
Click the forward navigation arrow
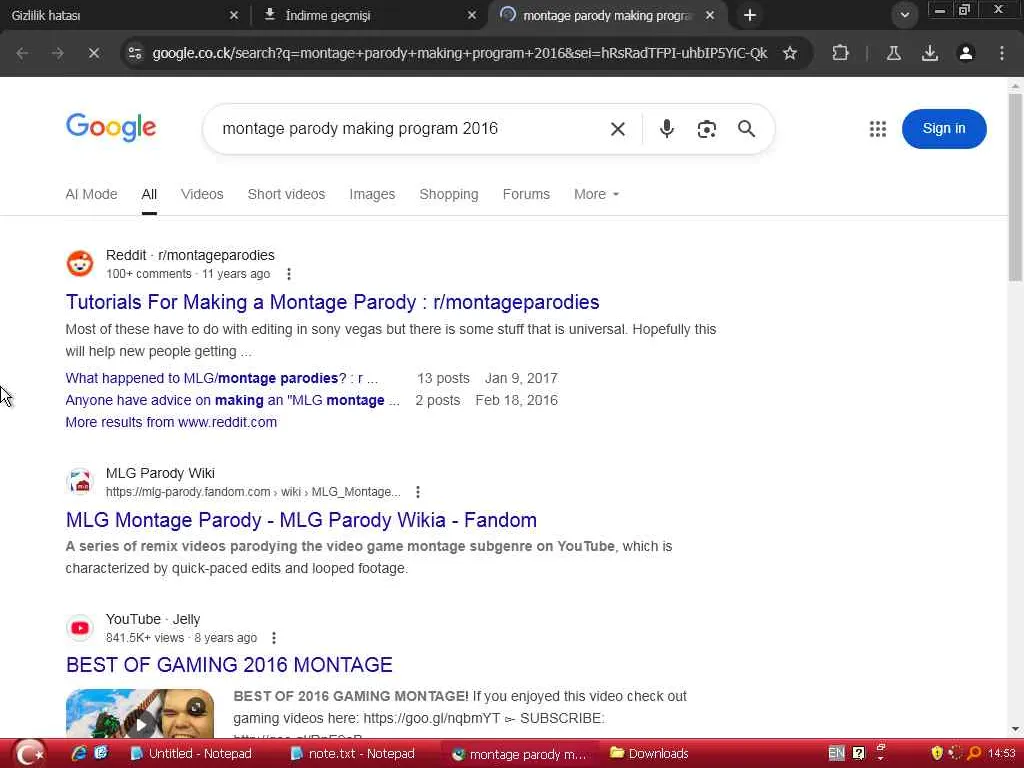click(x=57, y=53)
